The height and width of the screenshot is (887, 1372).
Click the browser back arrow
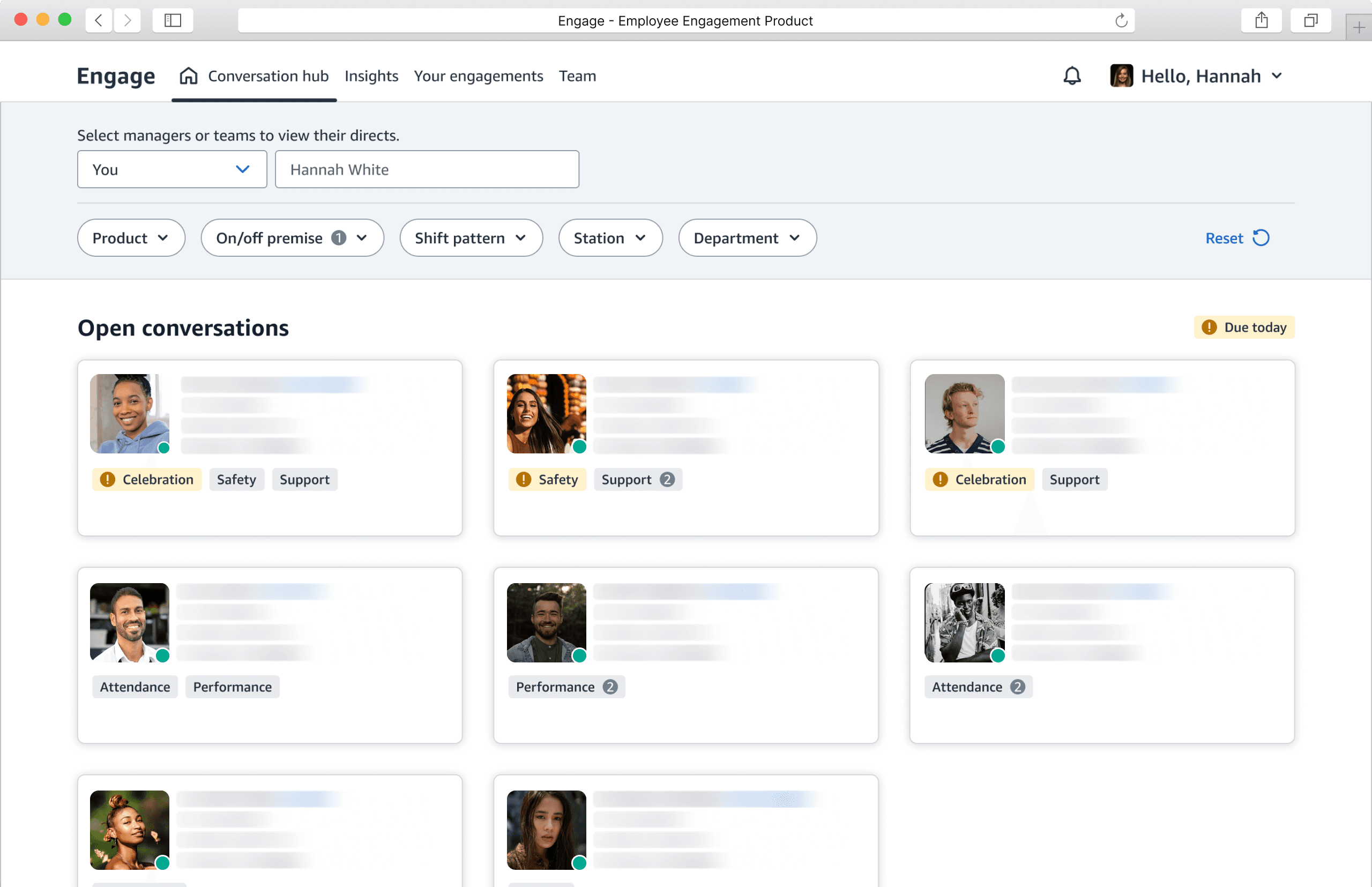coord(99,21)
